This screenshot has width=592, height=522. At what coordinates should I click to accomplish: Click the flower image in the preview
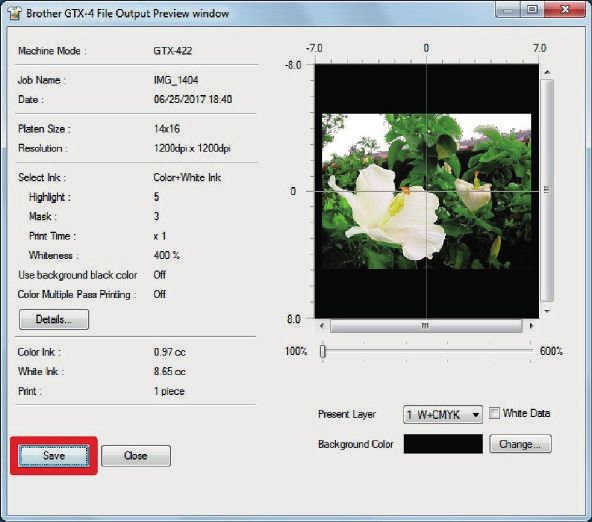pos(426,191)
